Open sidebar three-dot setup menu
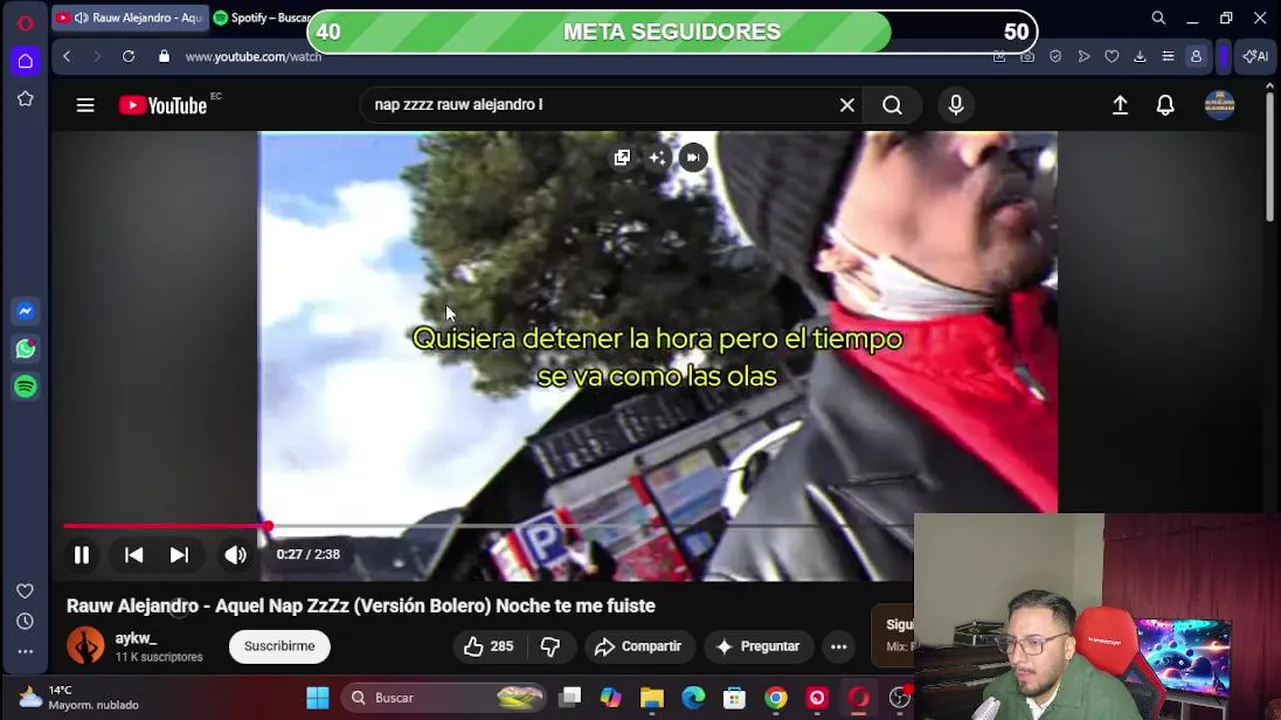The width and height of the screenshot is (1281, 720). 25,651
